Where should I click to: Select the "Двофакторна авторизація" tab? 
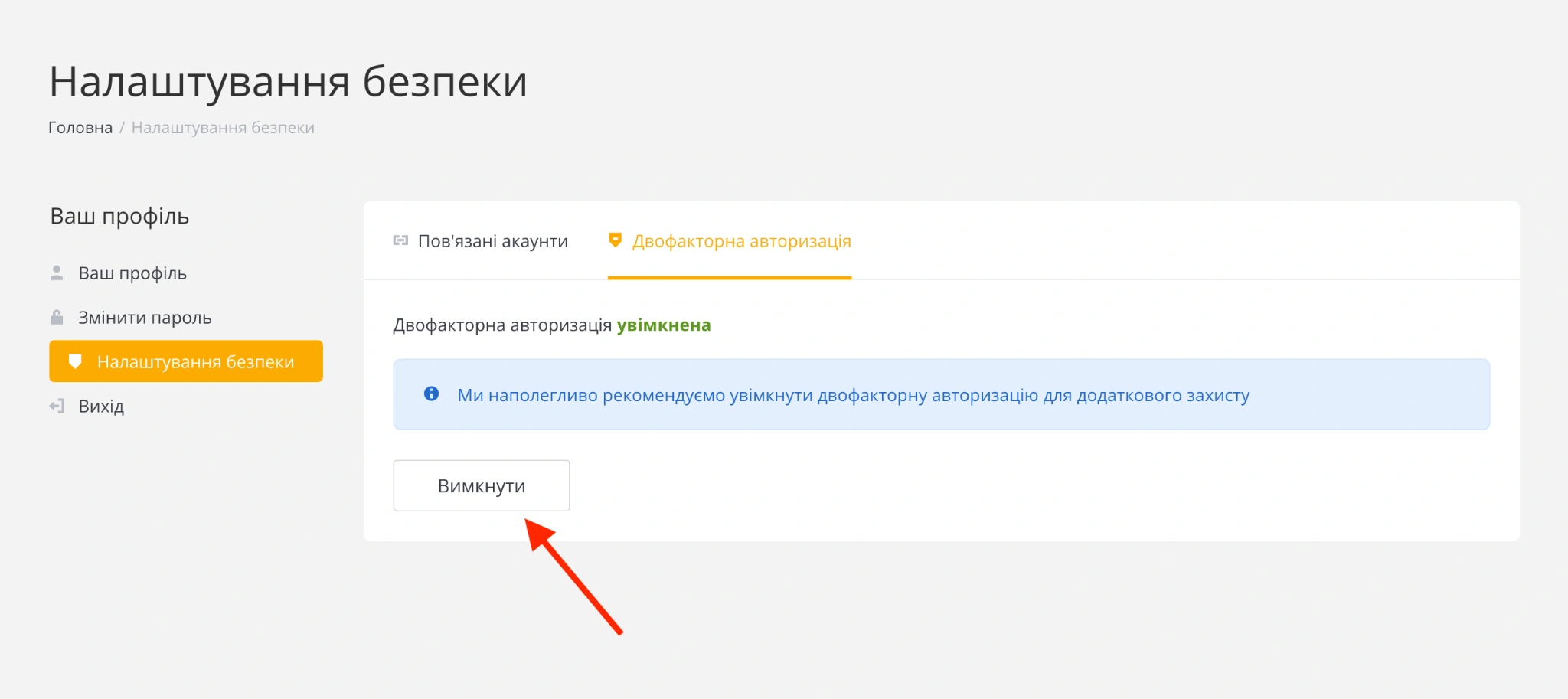(x=740, y=241)
